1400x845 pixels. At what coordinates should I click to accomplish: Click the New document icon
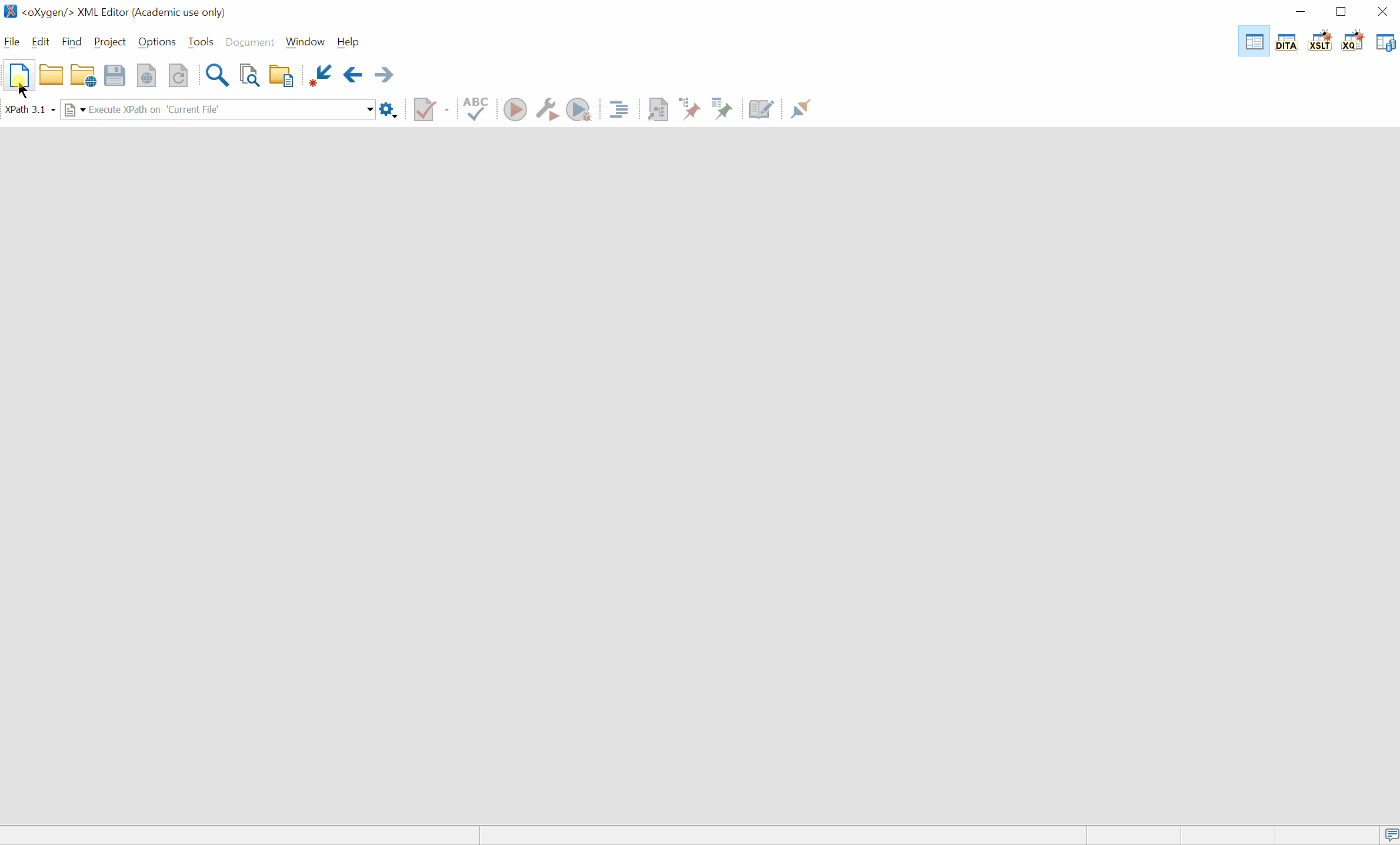pyautogui.click(x=19, y=75)
